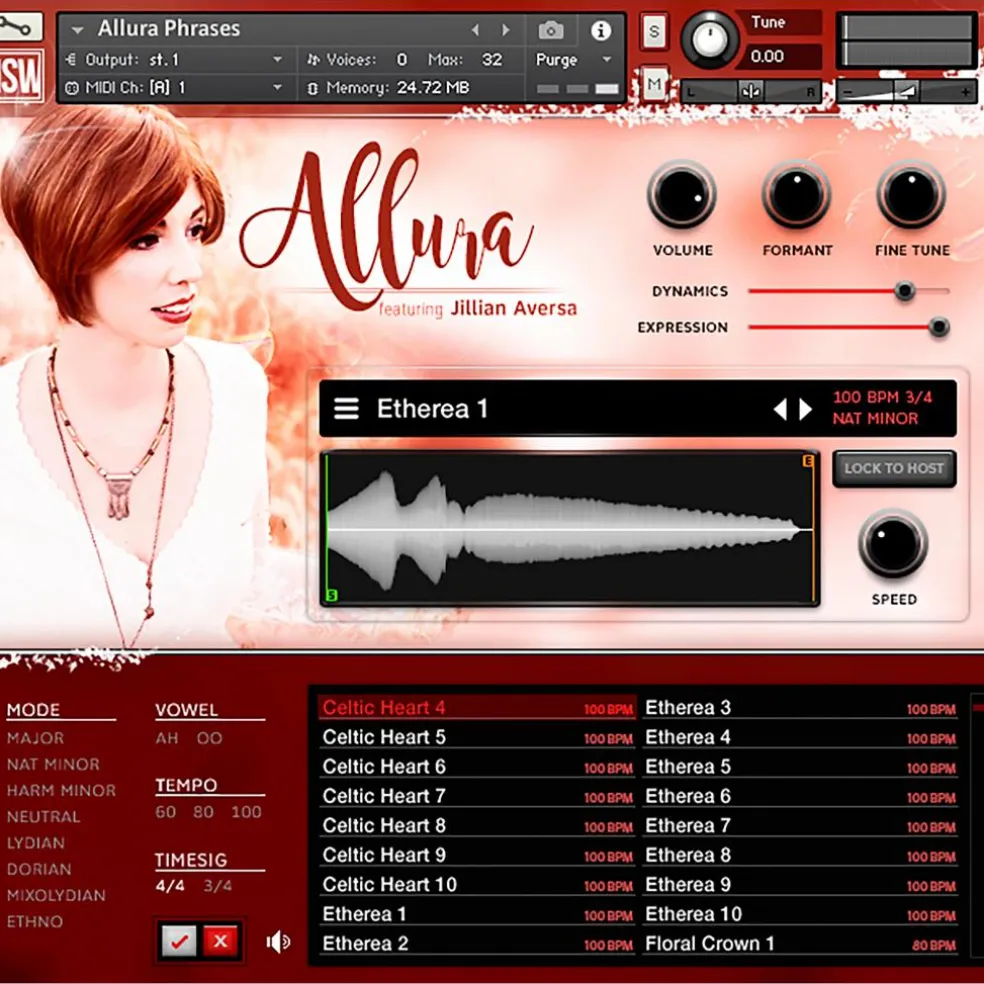Screen dimensions: 984x984
Task: Click the waveform display
Action: [x=570, y=528]
